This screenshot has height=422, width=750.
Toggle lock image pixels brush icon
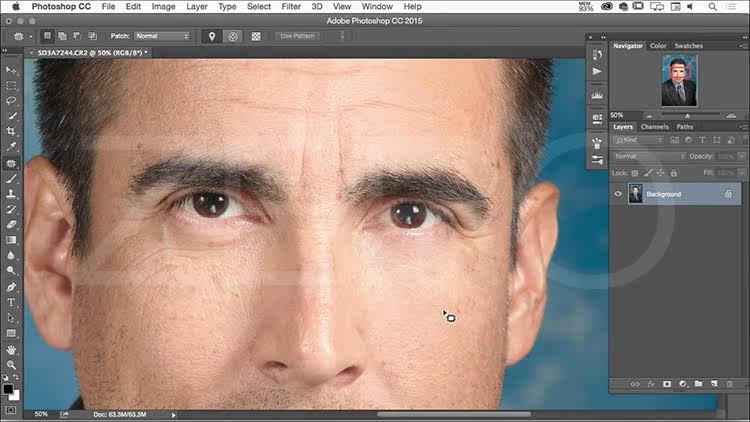(648, 173)
